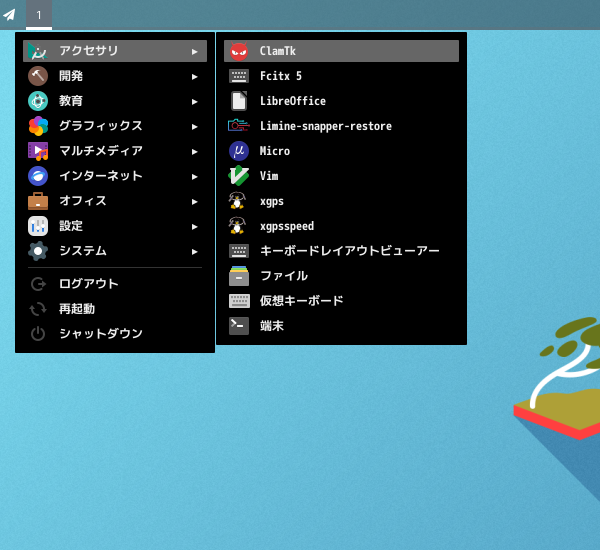Click the 設定 sliders icon
This screenshot has height=550, width=600.
coord(38,226)
